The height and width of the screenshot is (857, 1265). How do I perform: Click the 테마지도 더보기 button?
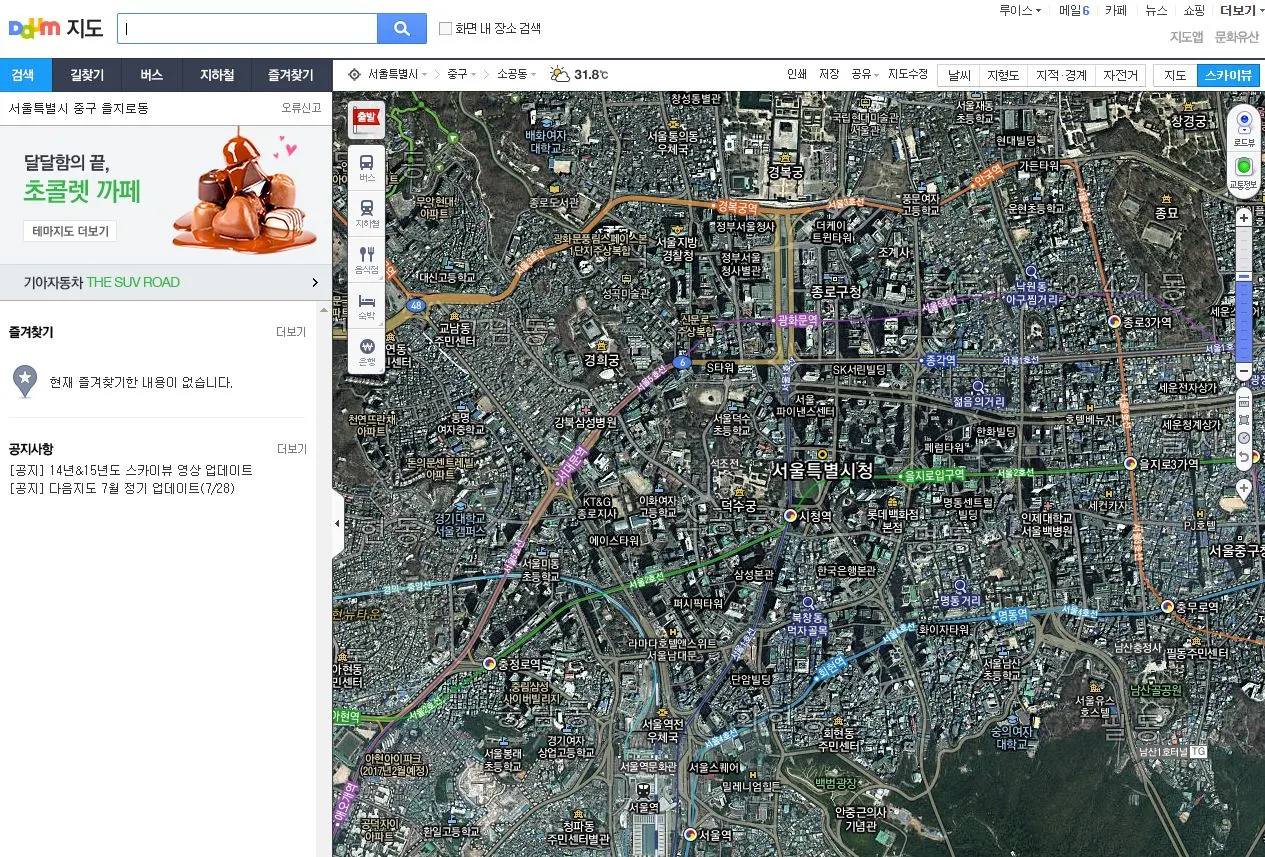(x=70, y=231)
